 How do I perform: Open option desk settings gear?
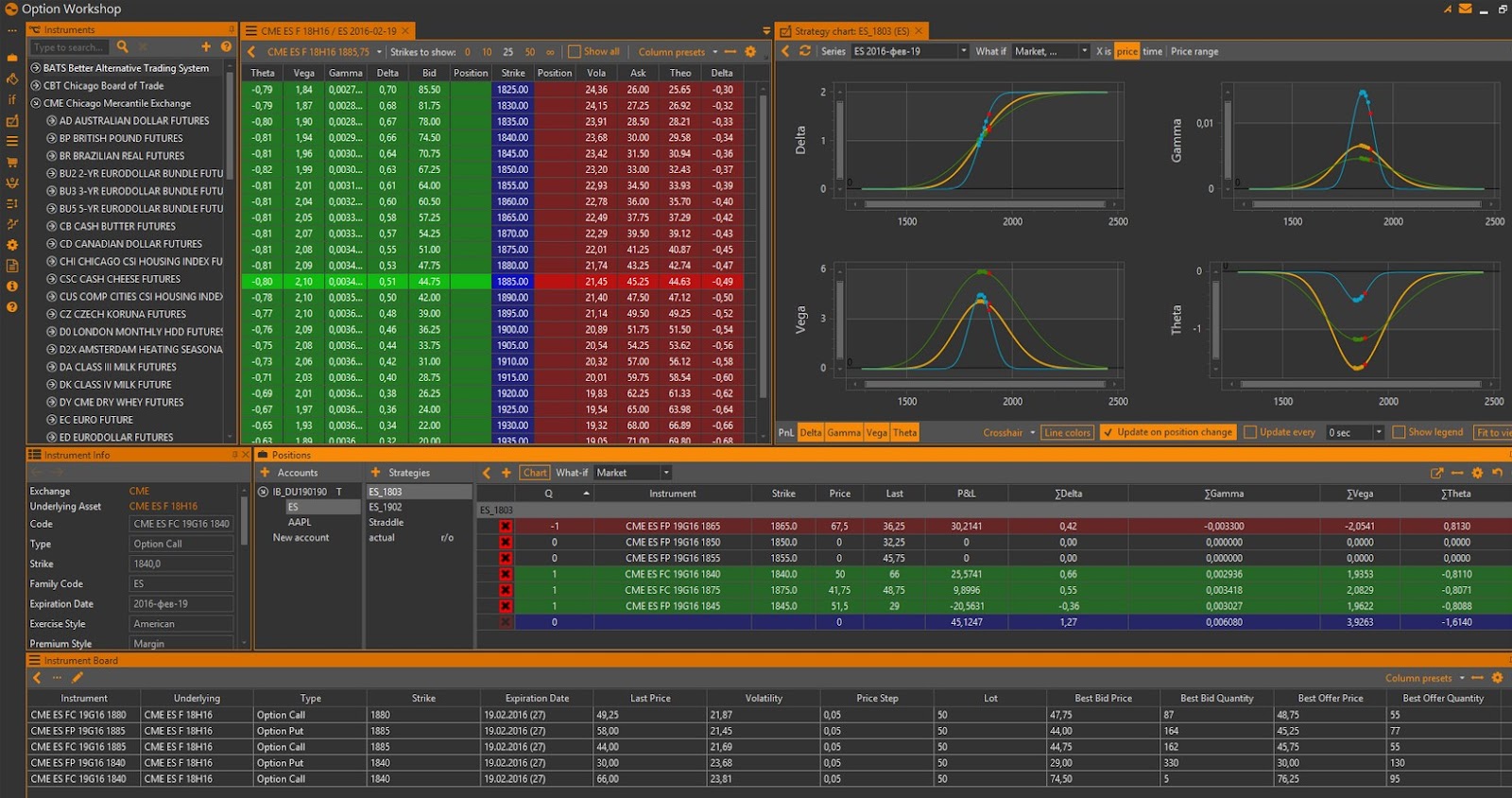coord(750,52)
